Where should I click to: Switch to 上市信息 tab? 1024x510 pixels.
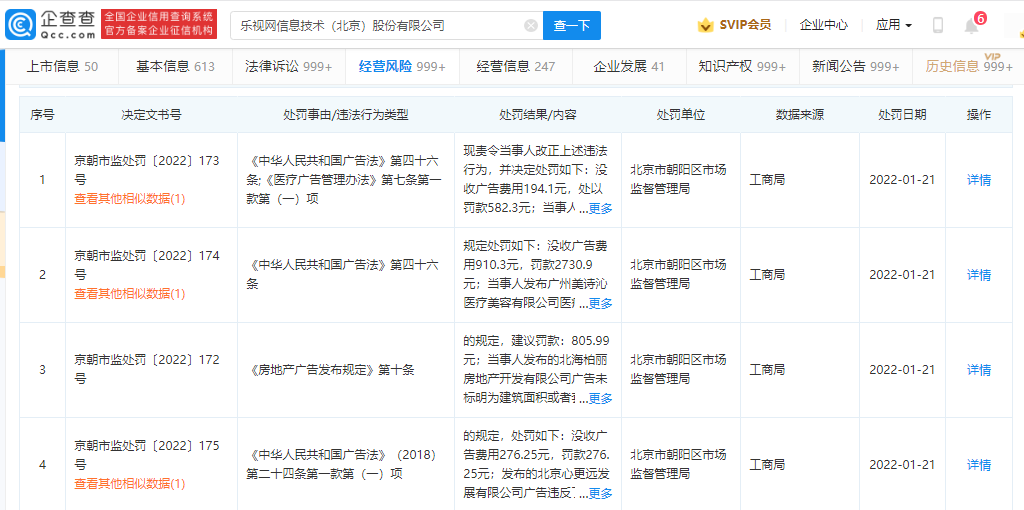pos(62,66)
